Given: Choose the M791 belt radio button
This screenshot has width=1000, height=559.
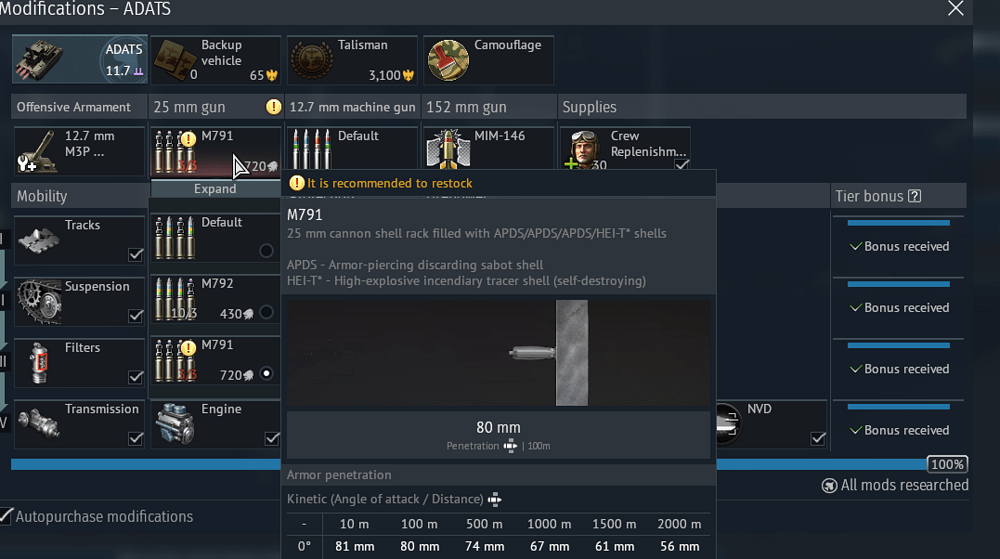Looking at the screenshot, I should 266,374.
